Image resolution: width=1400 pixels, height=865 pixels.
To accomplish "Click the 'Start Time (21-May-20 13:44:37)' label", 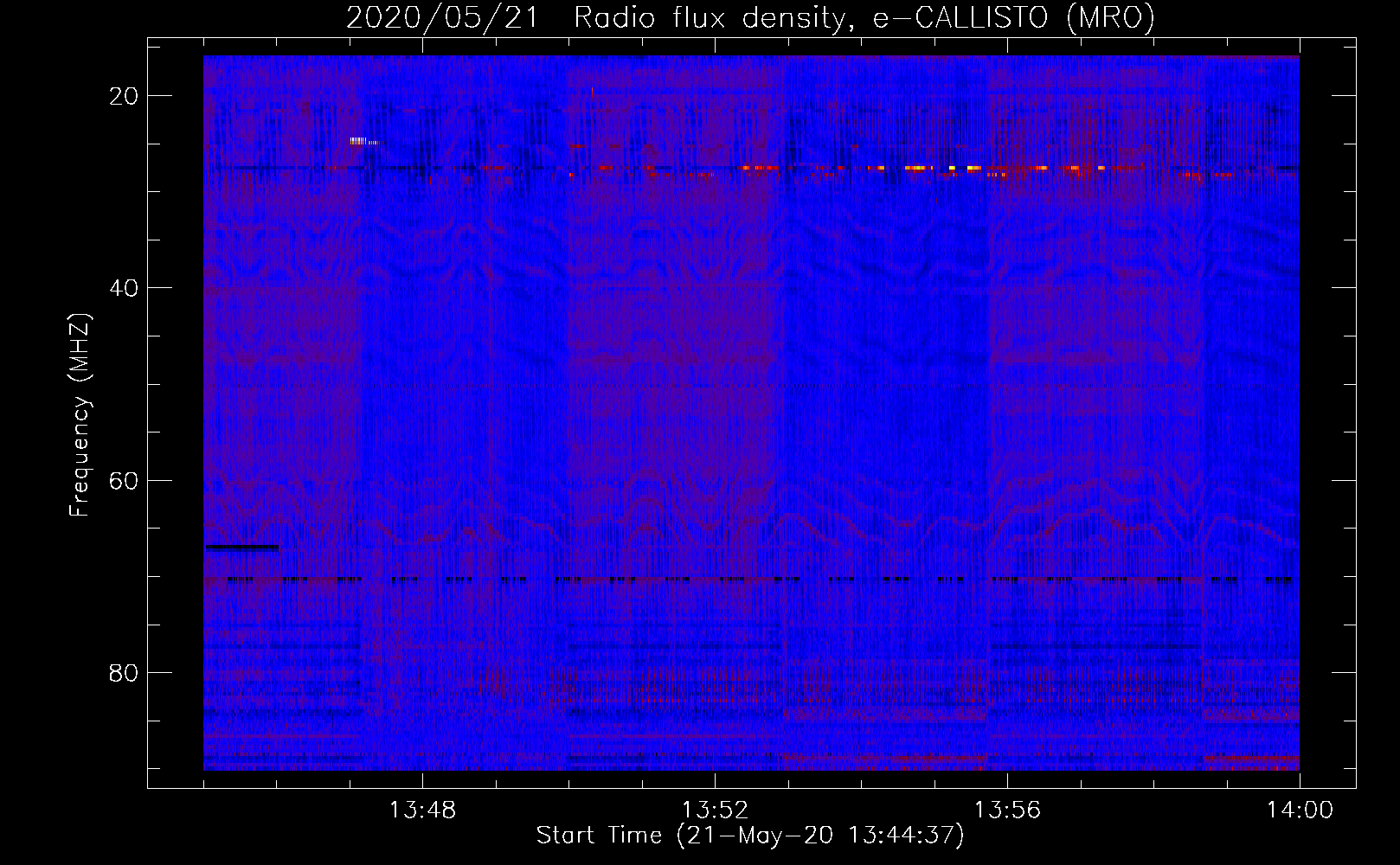I will coord(750,836).
